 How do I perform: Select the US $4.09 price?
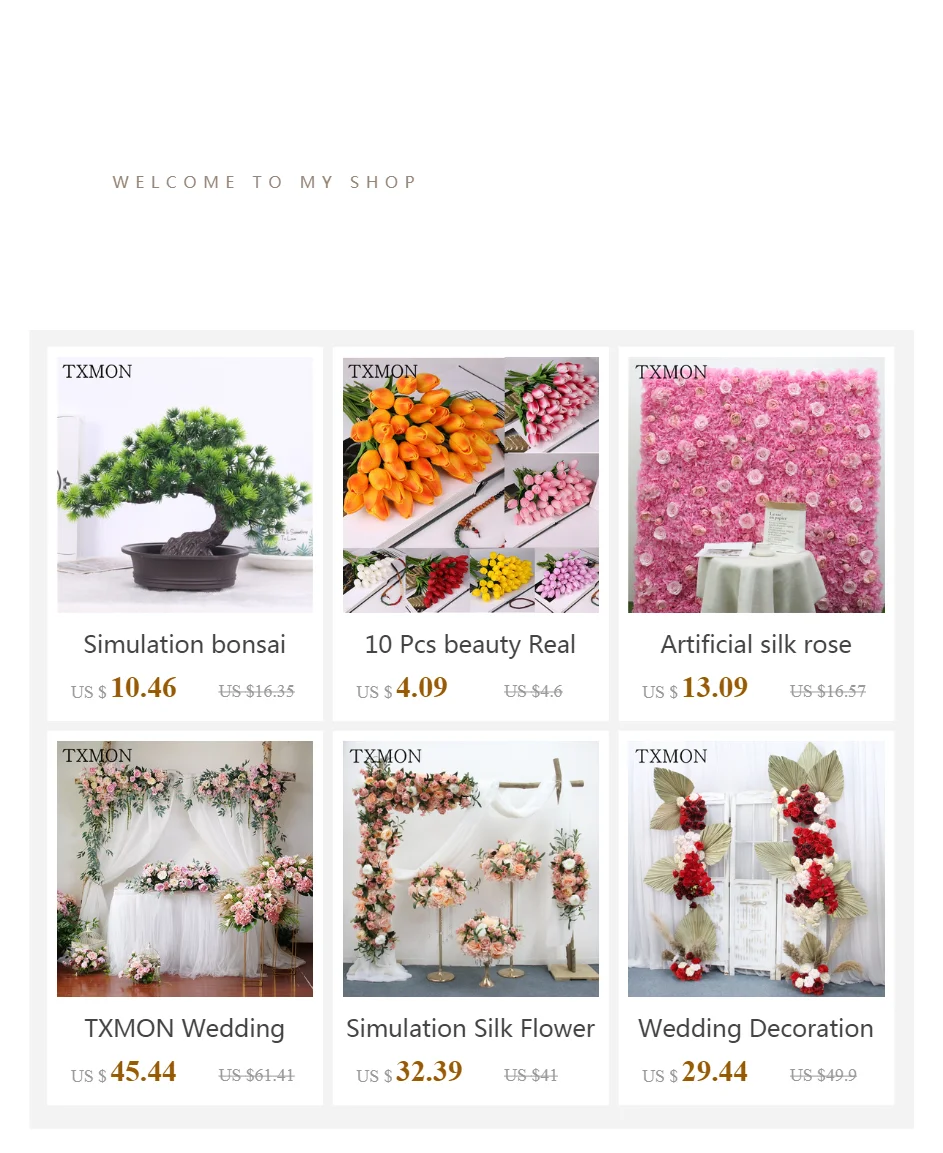tap(402, 688)
